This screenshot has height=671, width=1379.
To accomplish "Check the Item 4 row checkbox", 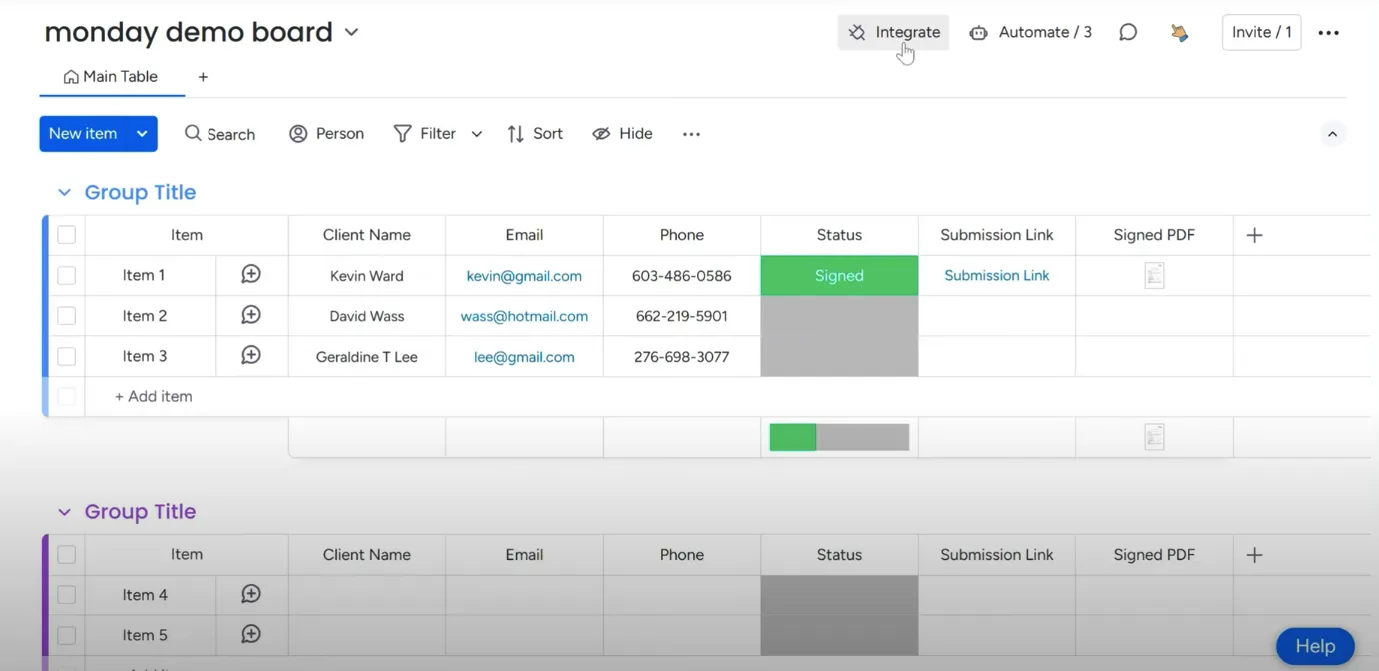I will tap(66, 595).
